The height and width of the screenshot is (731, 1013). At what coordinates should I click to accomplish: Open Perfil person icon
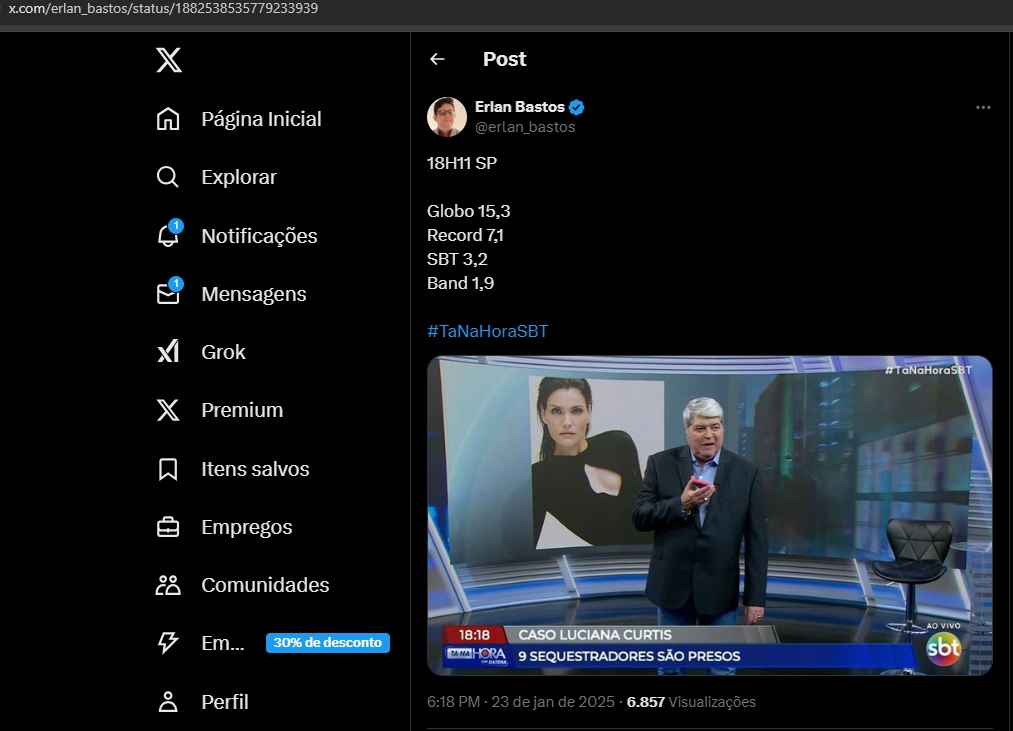168,702
